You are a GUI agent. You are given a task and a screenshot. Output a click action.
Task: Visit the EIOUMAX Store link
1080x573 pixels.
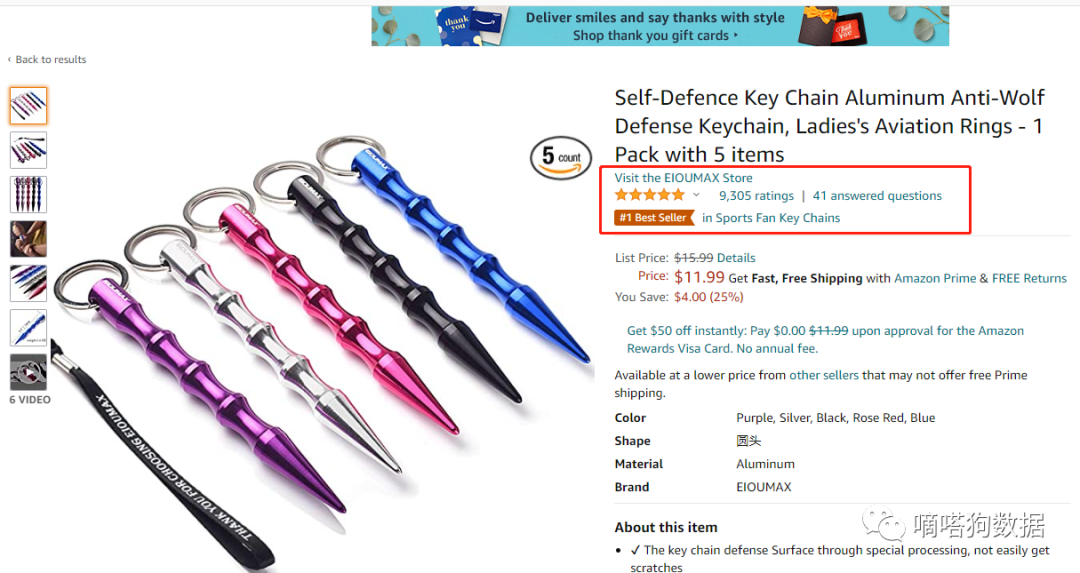[x=683, y=178]
